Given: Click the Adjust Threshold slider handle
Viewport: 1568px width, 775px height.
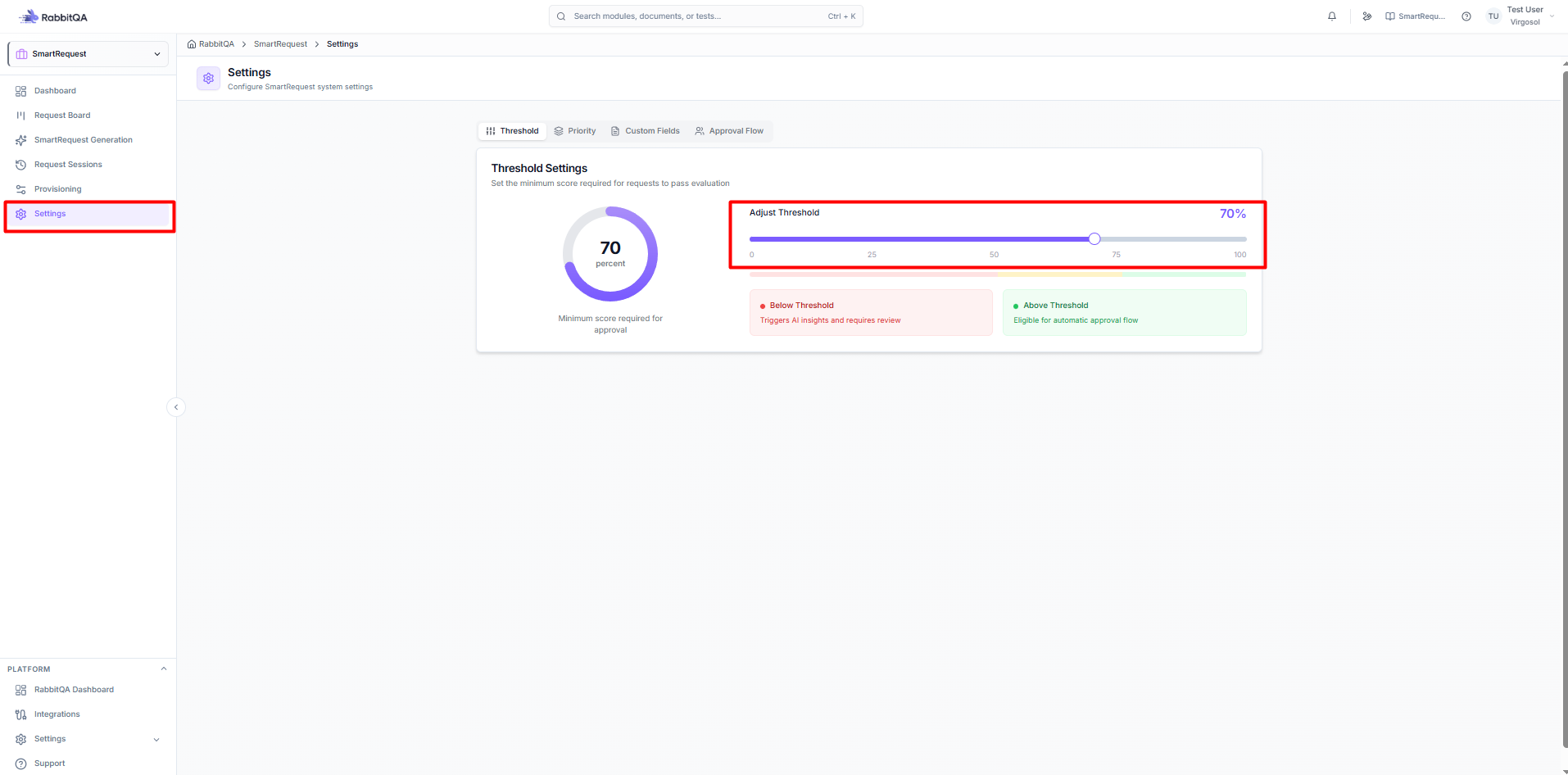Looking at the screenshot, I should tap(1094, 239).
